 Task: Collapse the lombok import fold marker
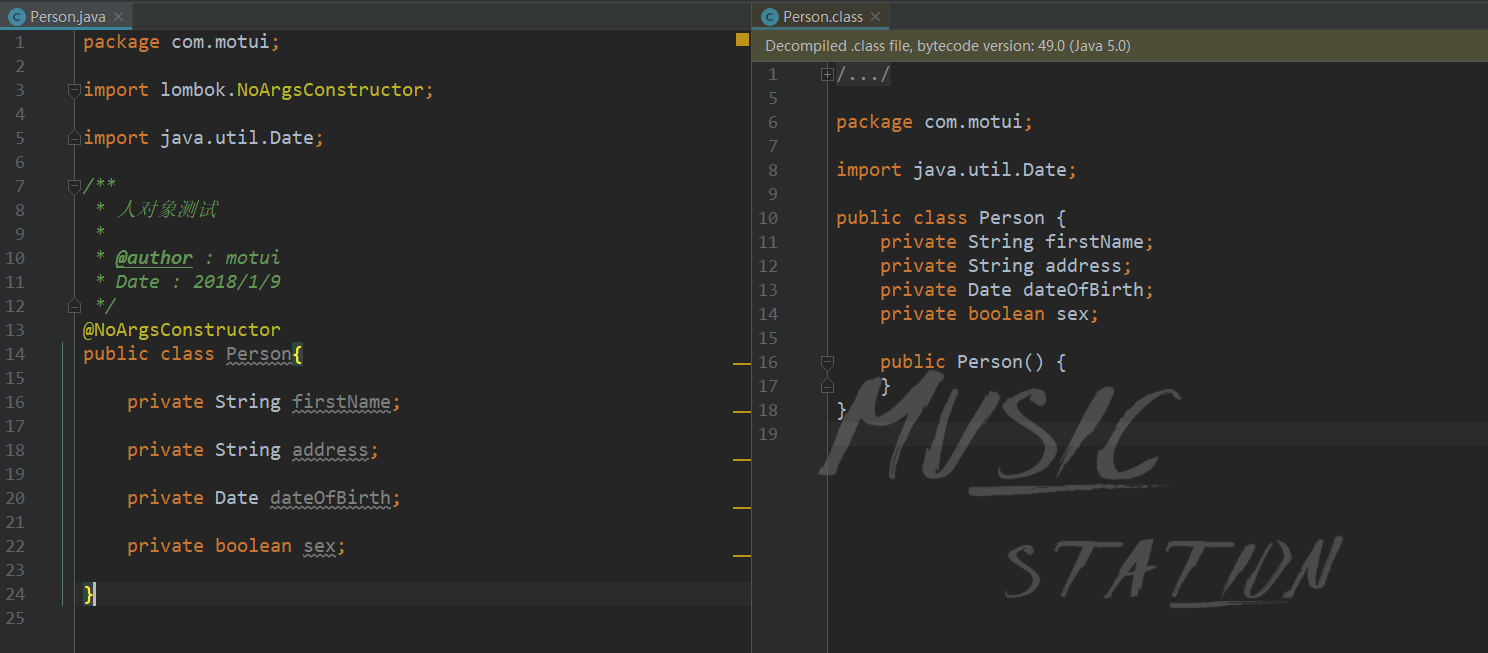point(74,90)
